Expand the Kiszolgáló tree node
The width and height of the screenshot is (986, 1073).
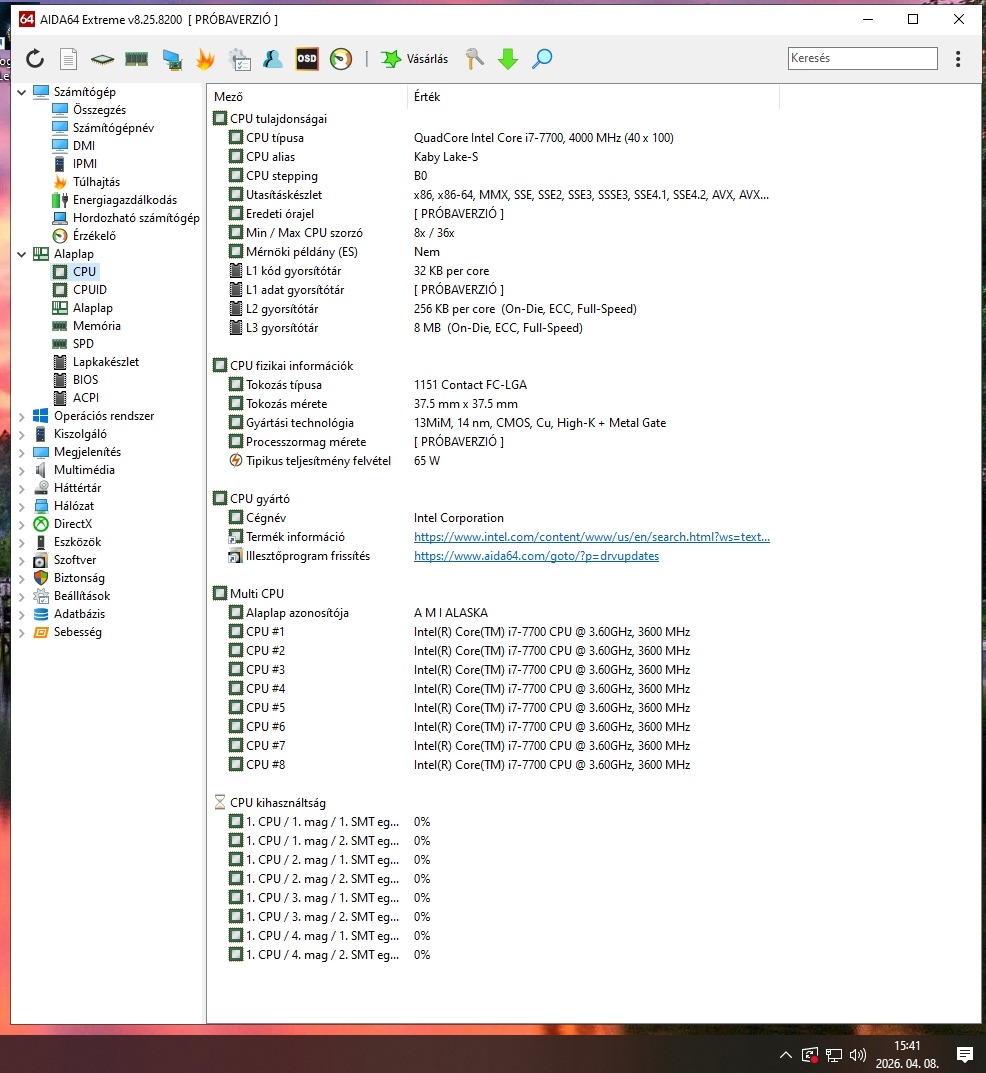[21, 434]
